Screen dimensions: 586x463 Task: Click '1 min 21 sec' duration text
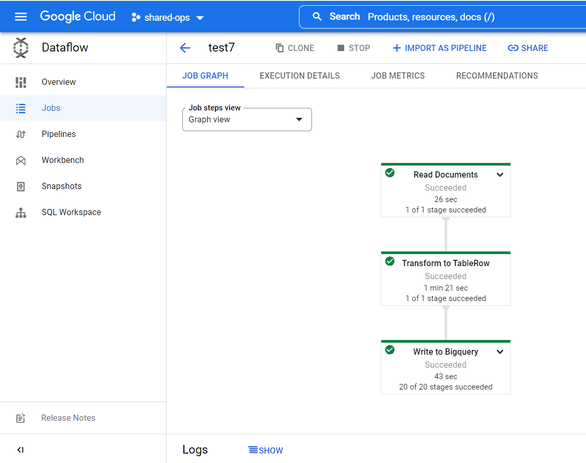(445, 288)
